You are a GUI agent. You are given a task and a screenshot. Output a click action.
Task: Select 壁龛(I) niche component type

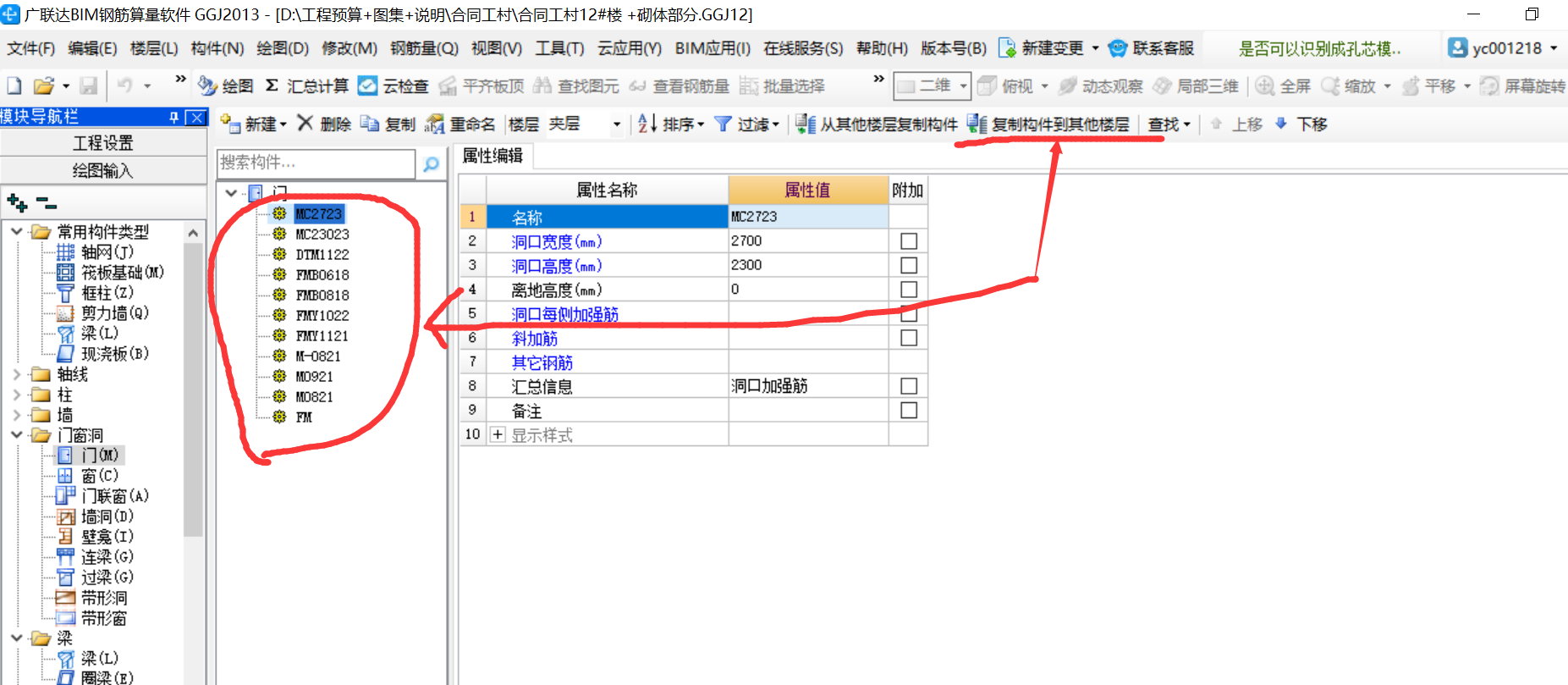tap(107, 536)
